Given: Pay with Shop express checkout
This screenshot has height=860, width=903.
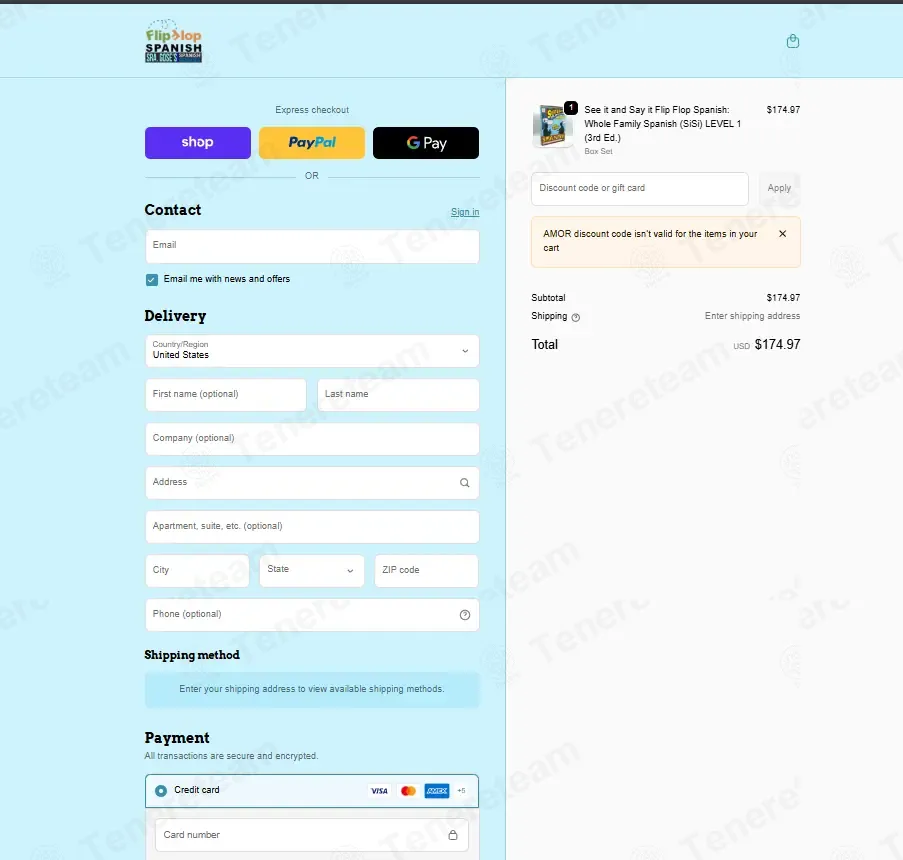Looking at the screenshot, I should coord(198,143).
